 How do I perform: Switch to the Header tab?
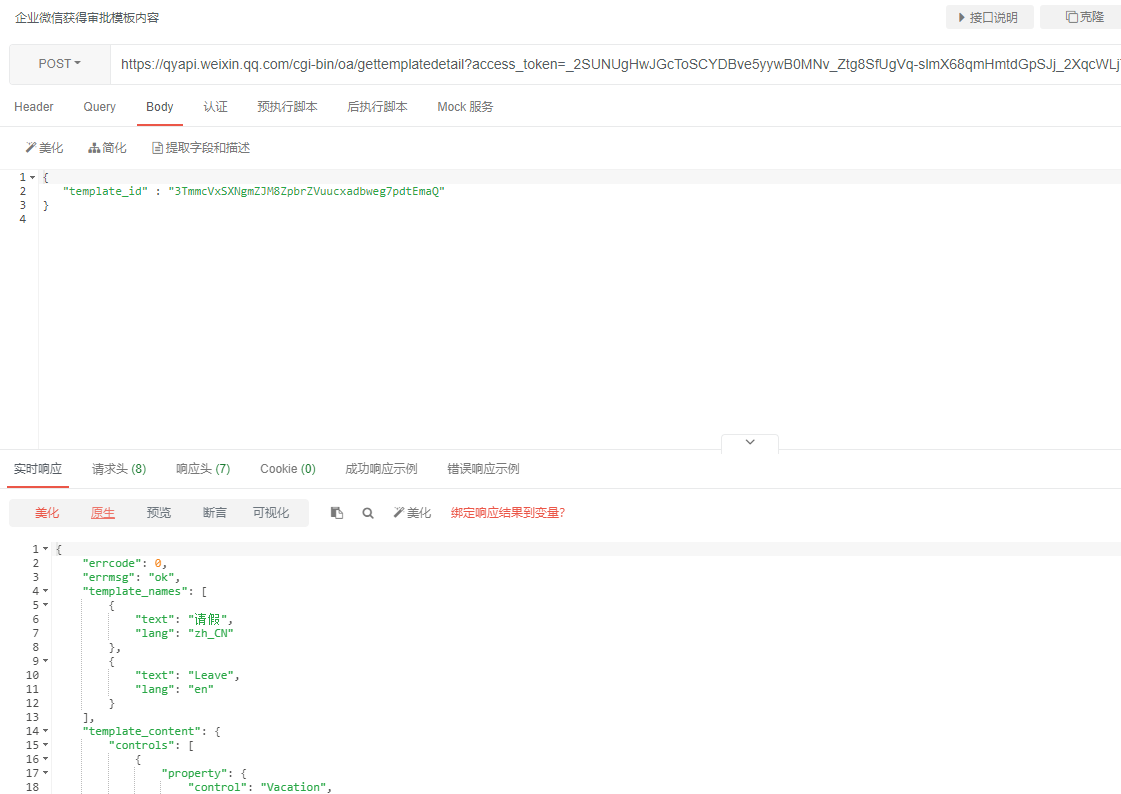[x=34, y=106]
